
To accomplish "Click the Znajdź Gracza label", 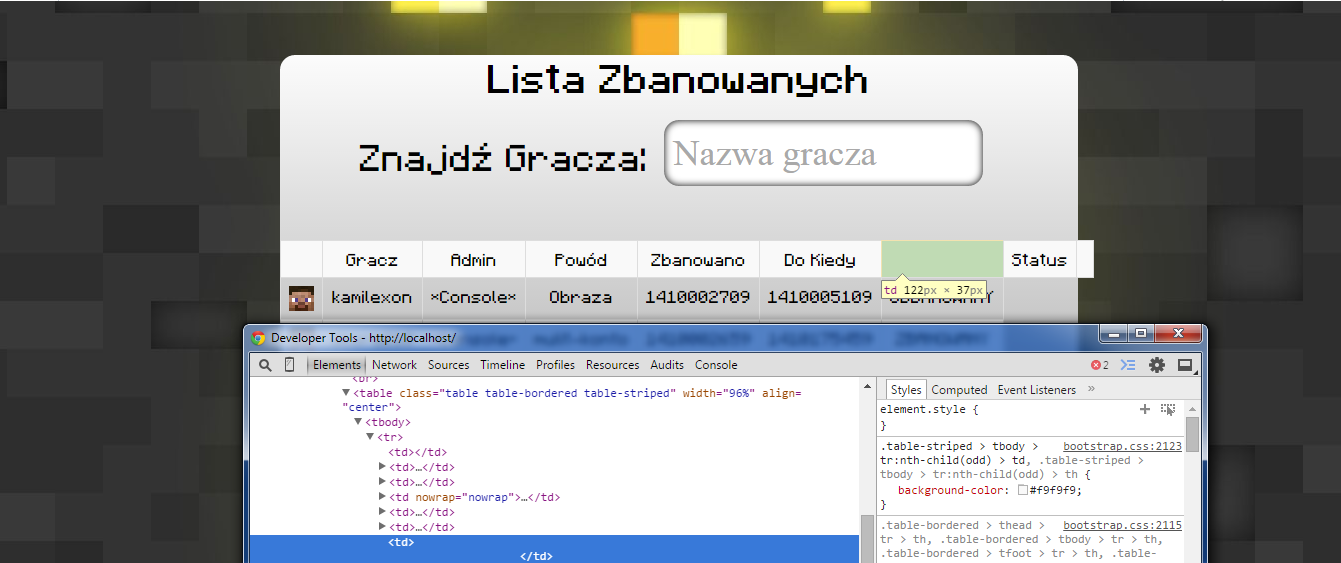I will (502, 158).
